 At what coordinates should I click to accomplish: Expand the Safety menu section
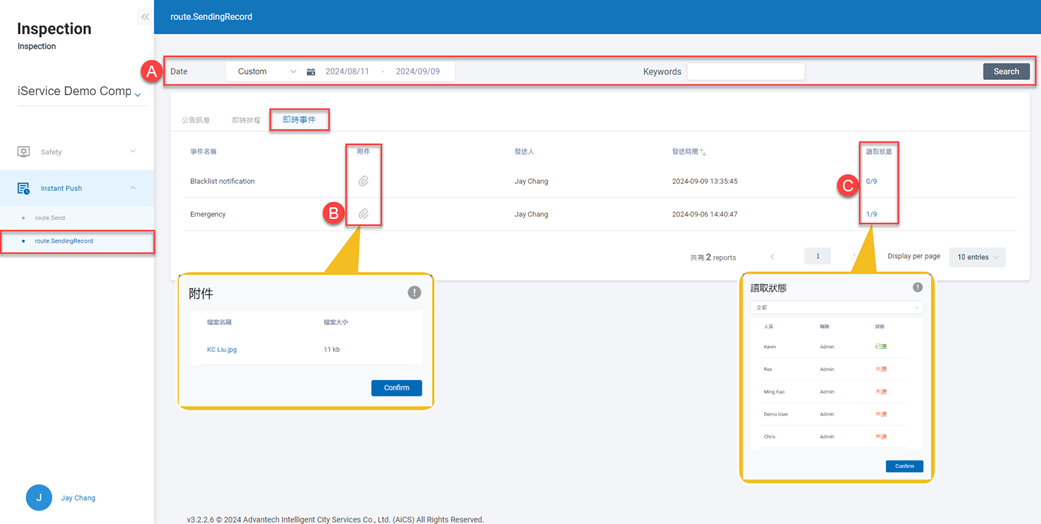pyautogui.click(x=133, y=152)
